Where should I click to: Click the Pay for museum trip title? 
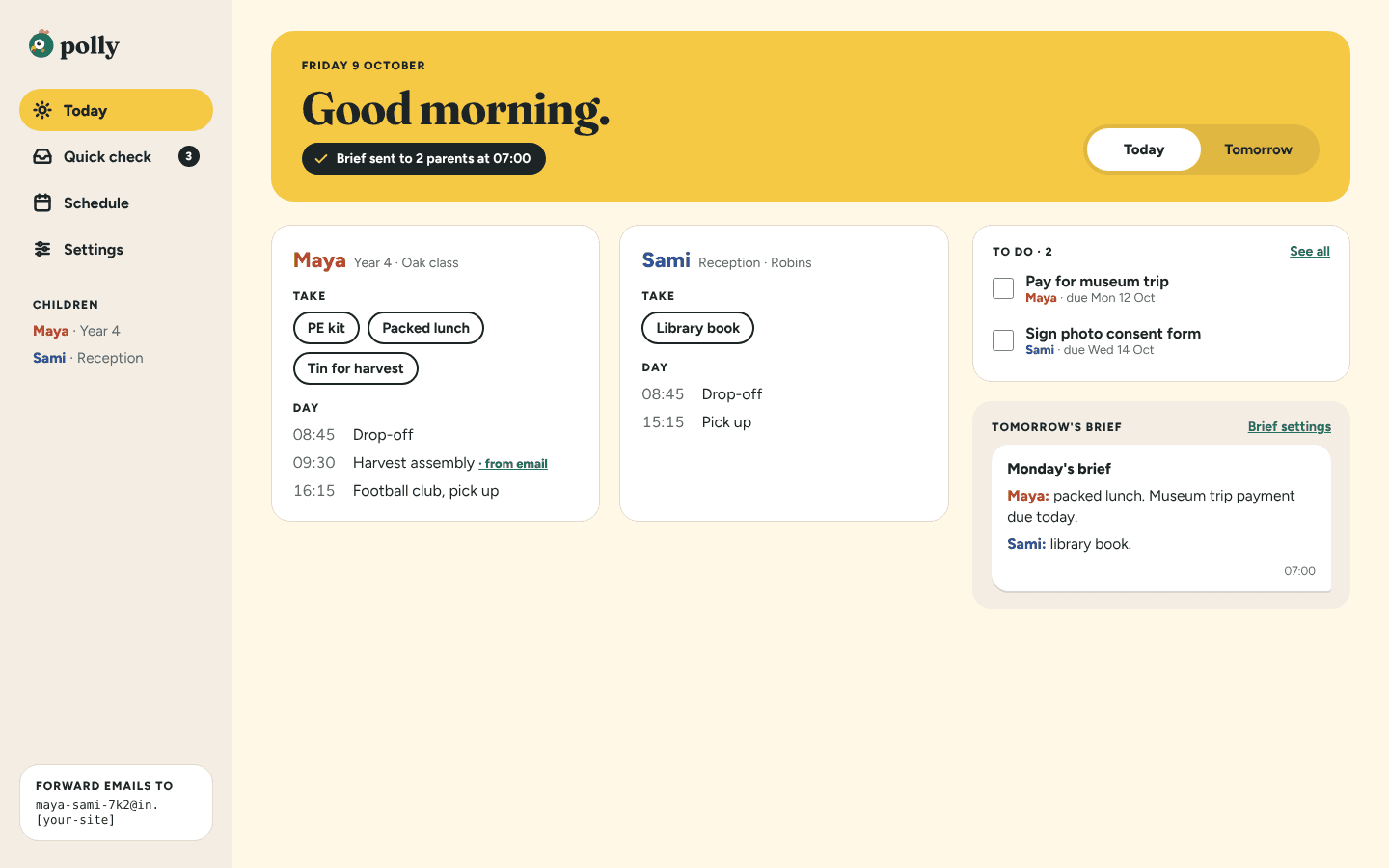(1097, 282)
